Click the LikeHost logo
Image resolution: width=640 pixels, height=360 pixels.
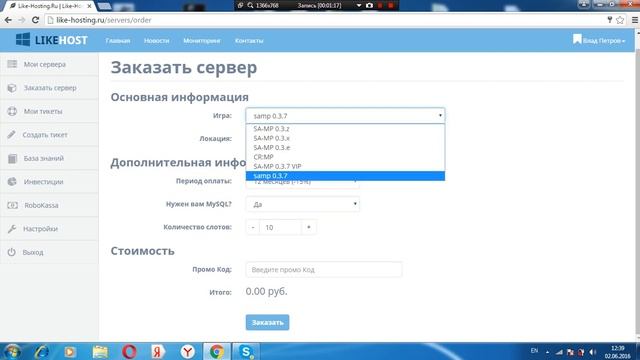click(x=52, y=40)
